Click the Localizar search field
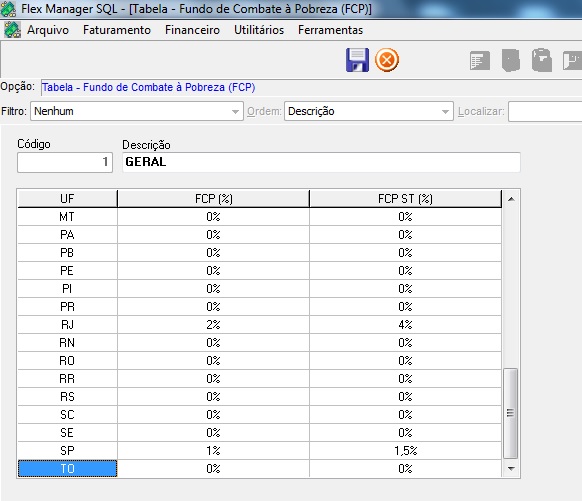Image resolution: width=582 pixels, height=501 pixels. 545,111
